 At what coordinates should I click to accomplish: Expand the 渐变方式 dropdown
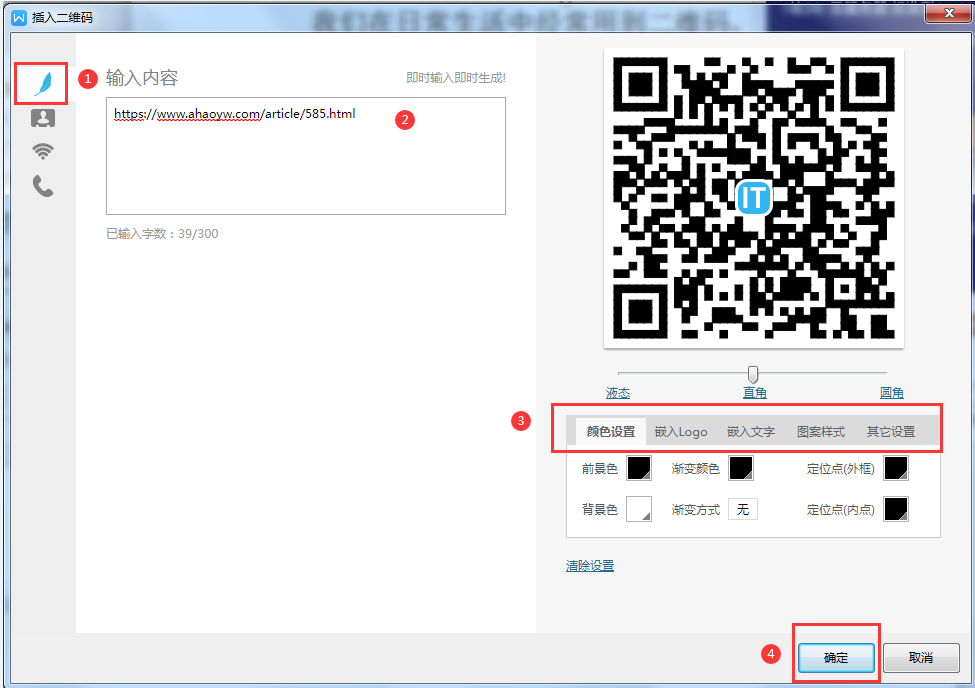(742, 509)
